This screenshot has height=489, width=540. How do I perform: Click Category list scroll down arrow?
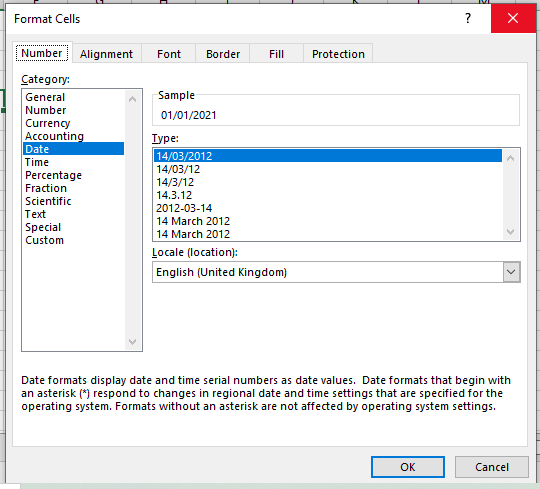coord(133,342)
